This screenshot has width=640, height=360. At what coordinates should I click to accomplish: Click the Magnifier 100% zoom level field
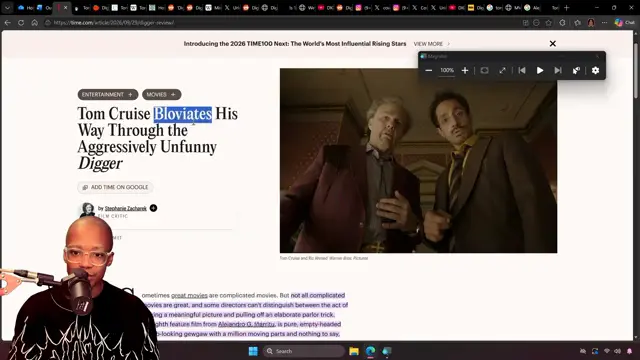[447, 71]
